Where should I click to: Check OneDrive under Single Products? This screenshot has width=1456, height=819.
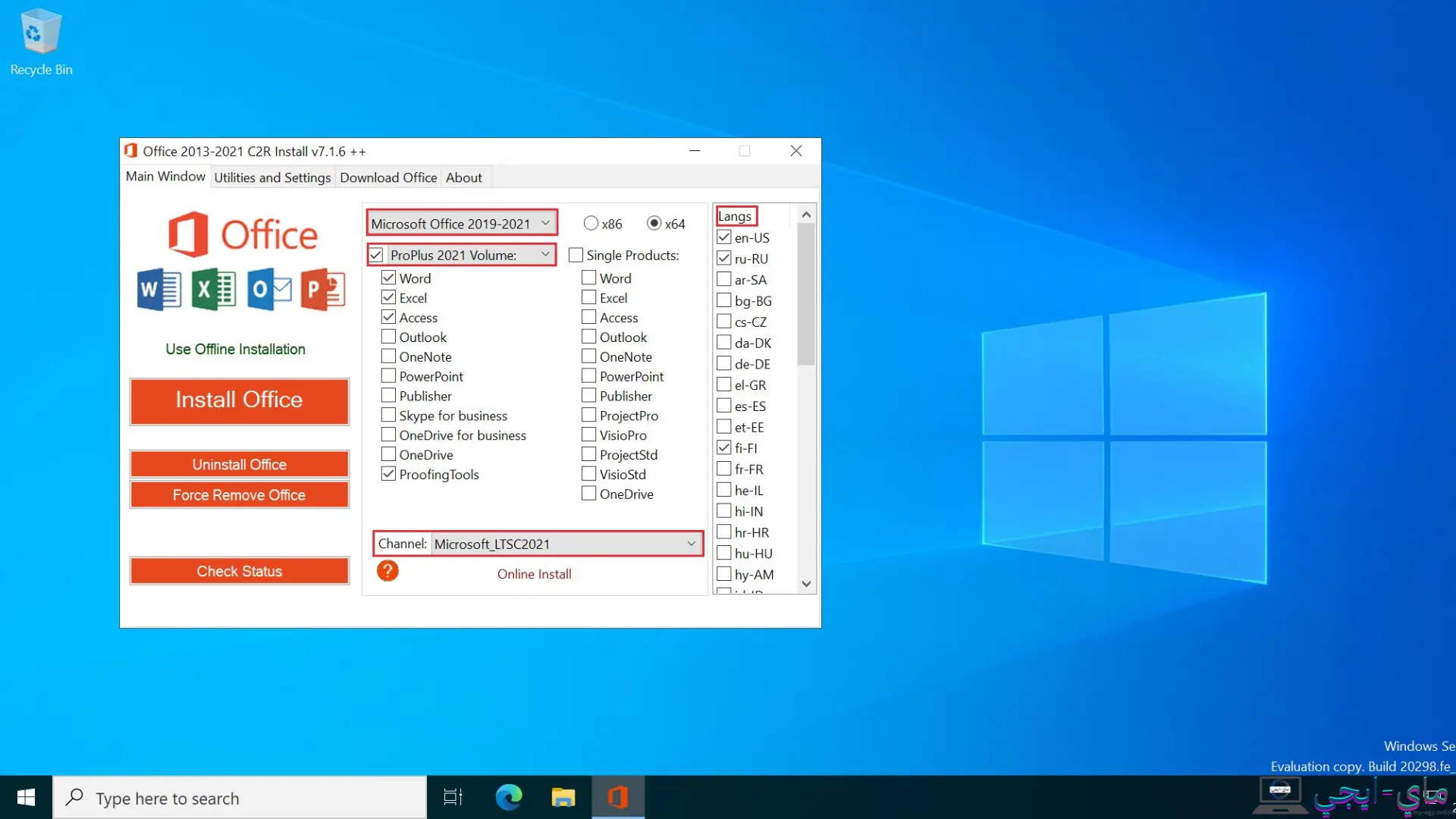click(x=588, y=494)
